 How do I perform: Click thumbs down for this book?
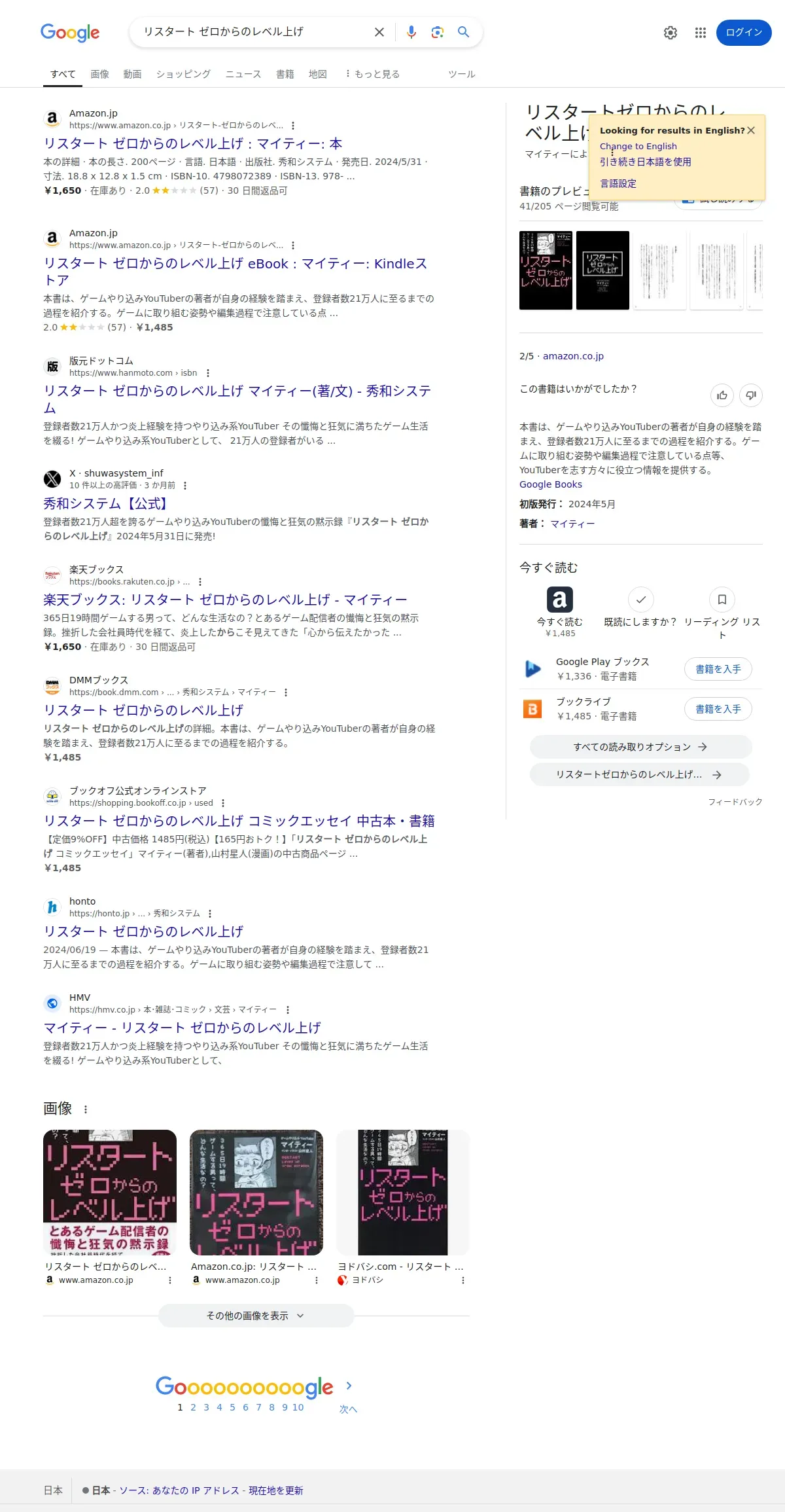coord(751,395)
